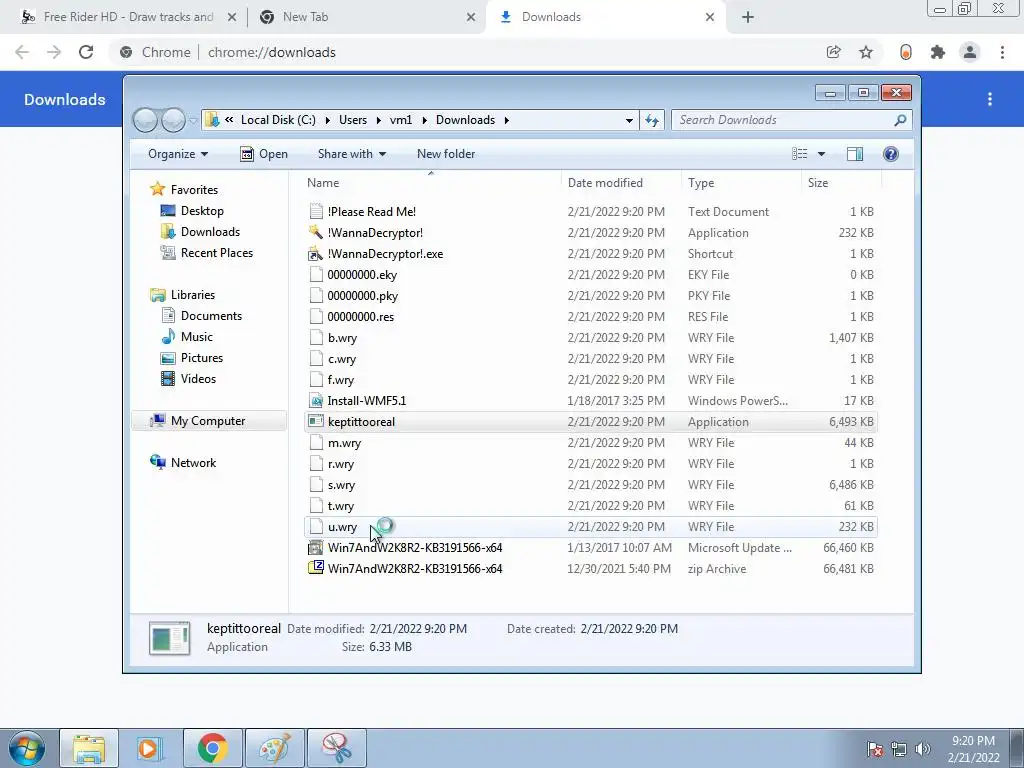Reload the Chrome page
Screen dimensions: 1024x768
pos(86,52)
